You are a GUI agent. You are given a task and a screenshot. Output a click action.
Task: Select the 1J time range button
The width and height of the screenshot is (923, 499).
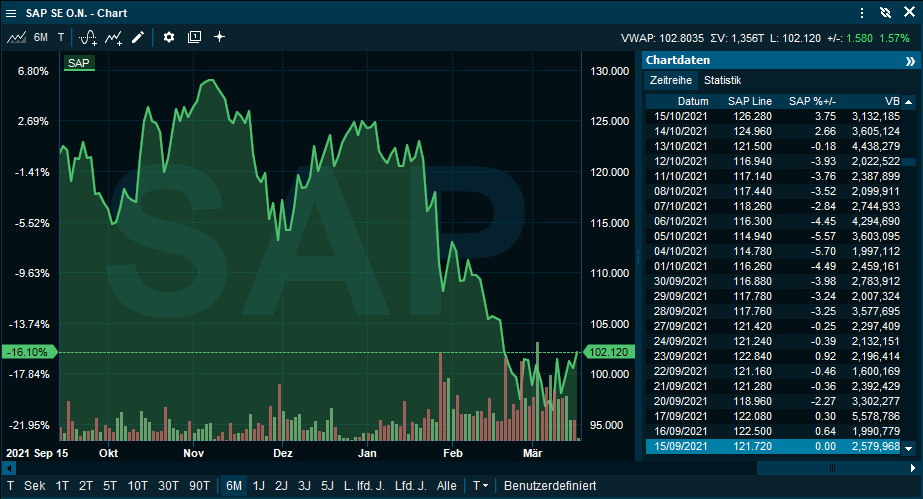point(259,486)
